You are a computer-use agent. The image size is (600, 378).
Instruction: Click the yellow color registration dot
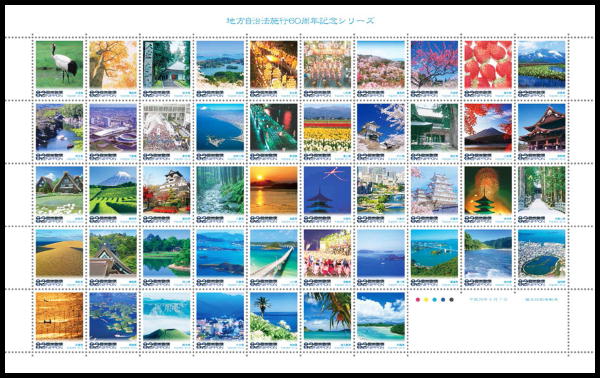click(x=426, y=300)
